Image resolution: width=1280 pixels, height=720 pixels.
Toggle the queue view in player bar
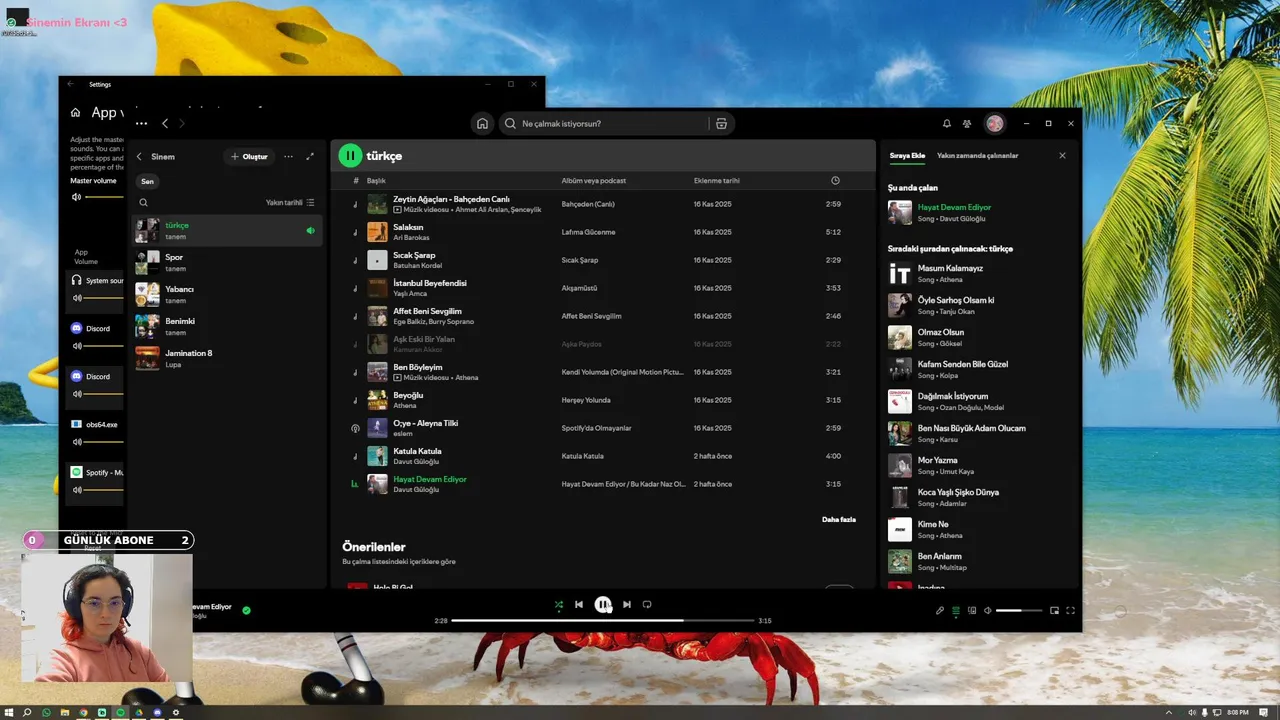pos(956,610)
